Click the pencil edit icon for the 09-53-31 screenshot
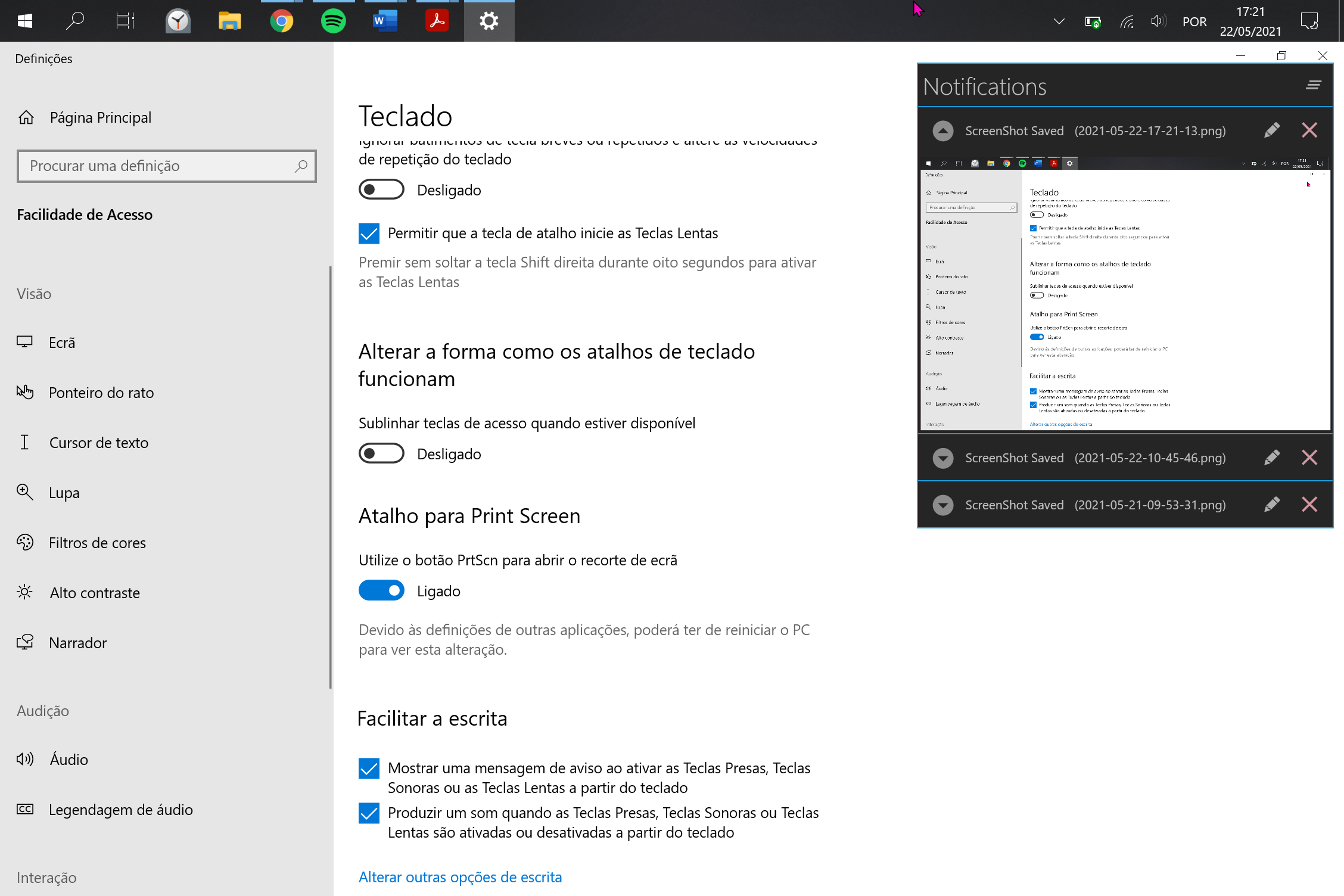The width and height of the screenshot is (1344, 896). 1271,505
